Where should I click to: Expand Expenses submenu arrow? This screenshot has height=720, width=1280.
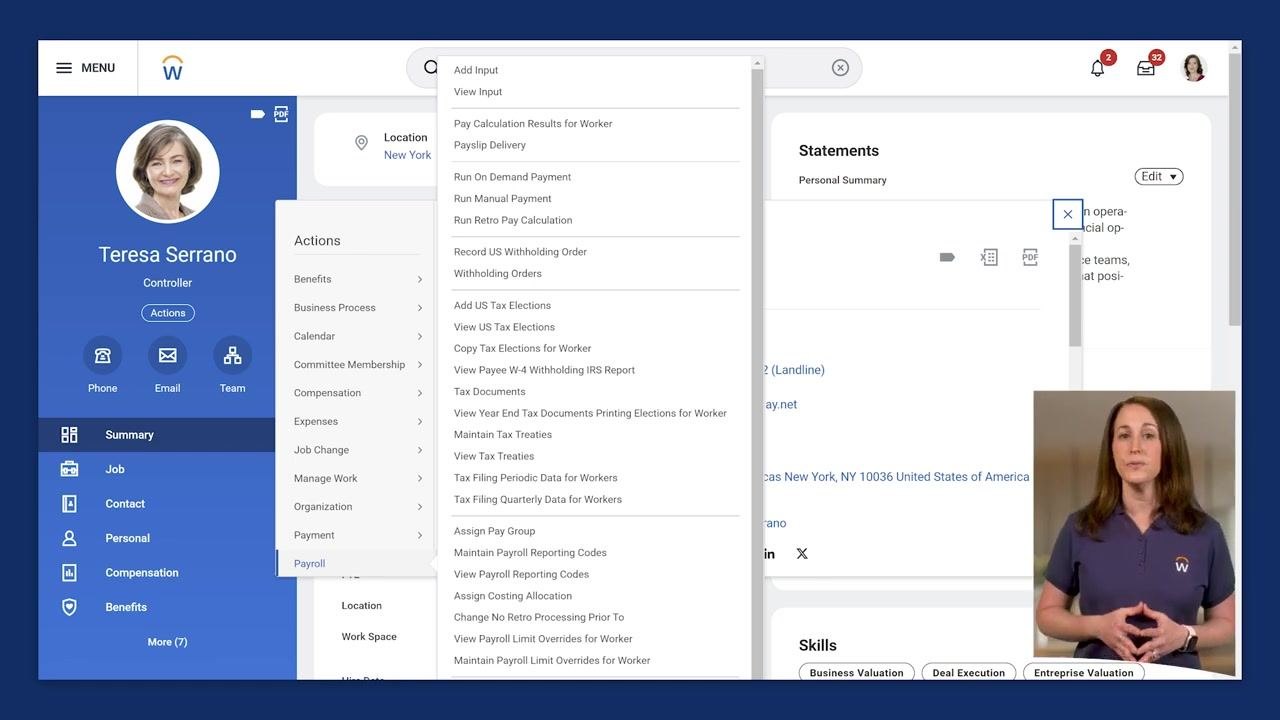420,422
